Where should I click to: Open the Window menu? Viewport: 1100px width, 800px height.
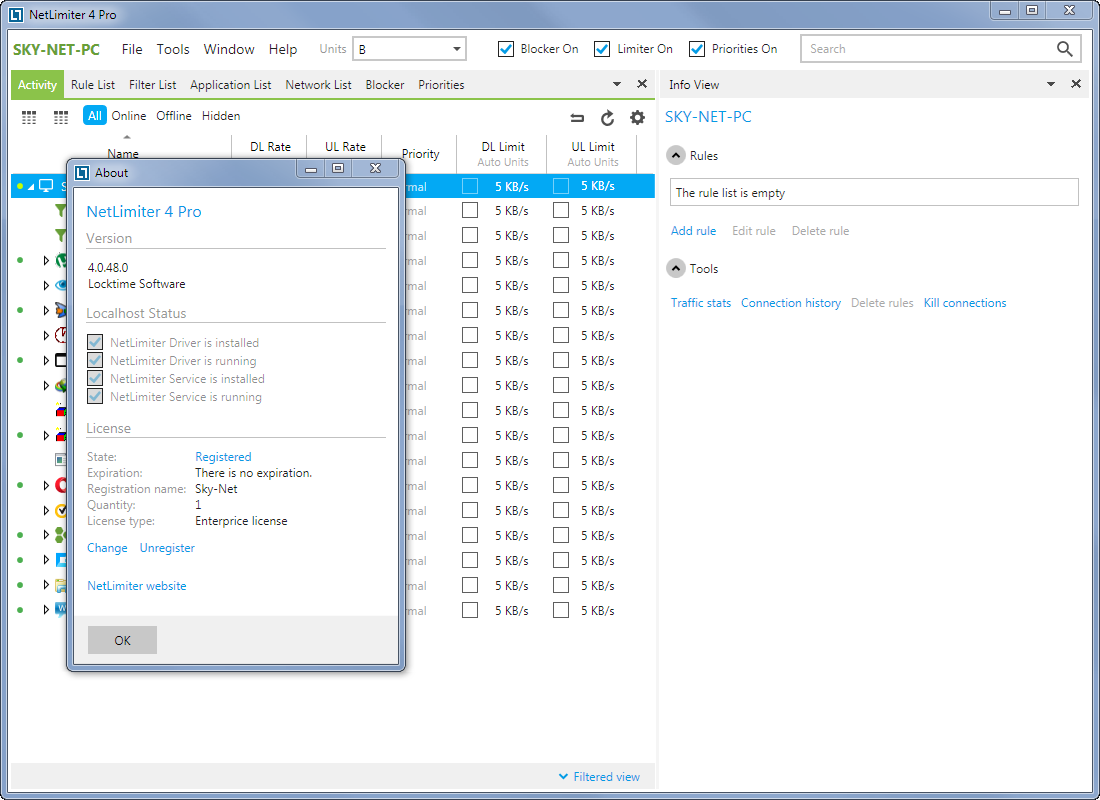229,49
